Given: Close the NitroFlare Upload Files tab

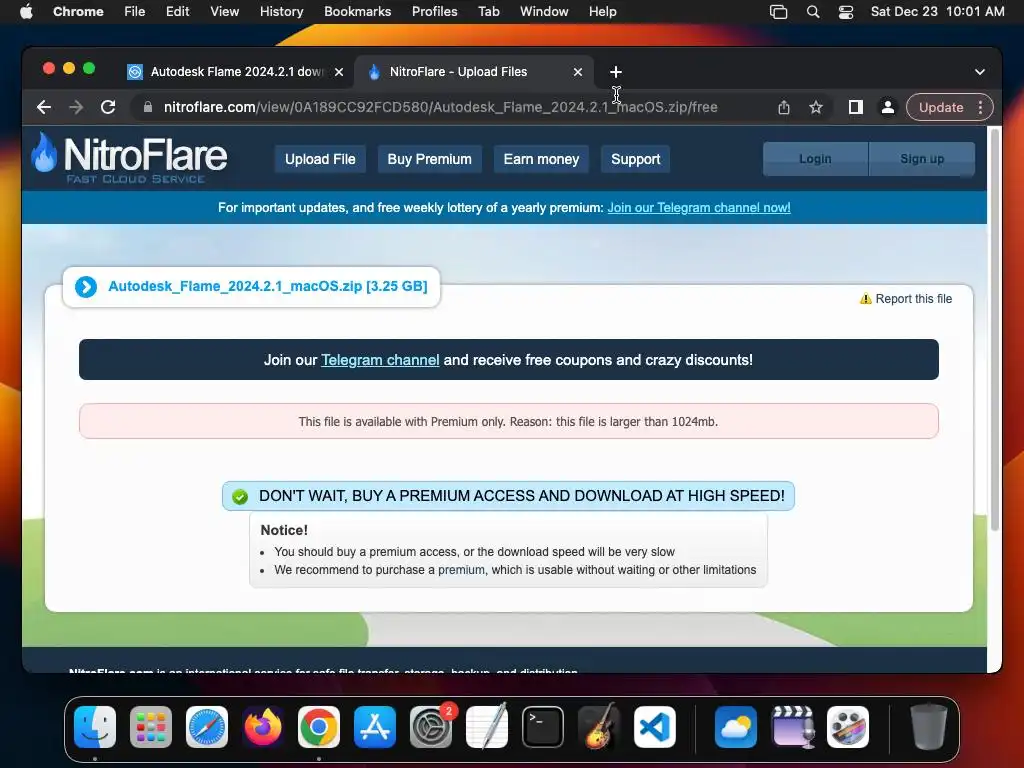Looking at the screenshot, I should [x=578, y=72].
